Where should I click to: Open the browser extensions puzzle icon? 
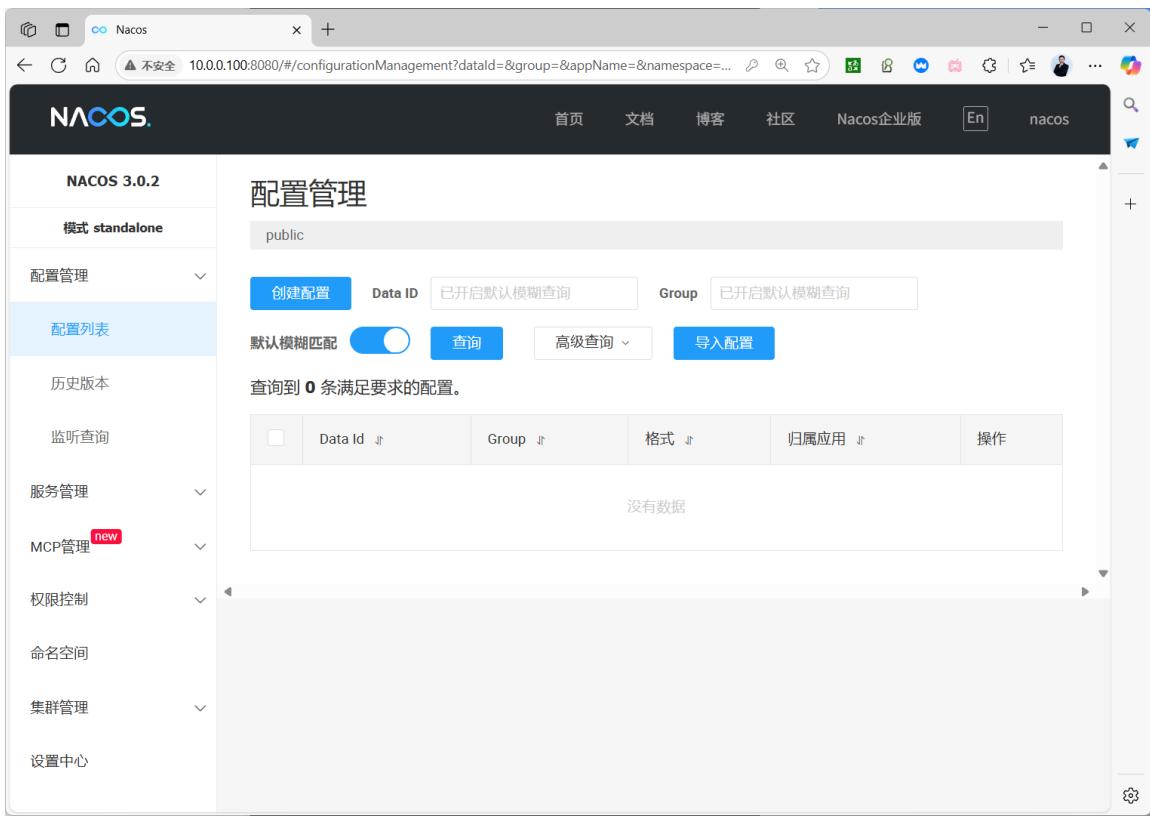(x=989, y=65)
